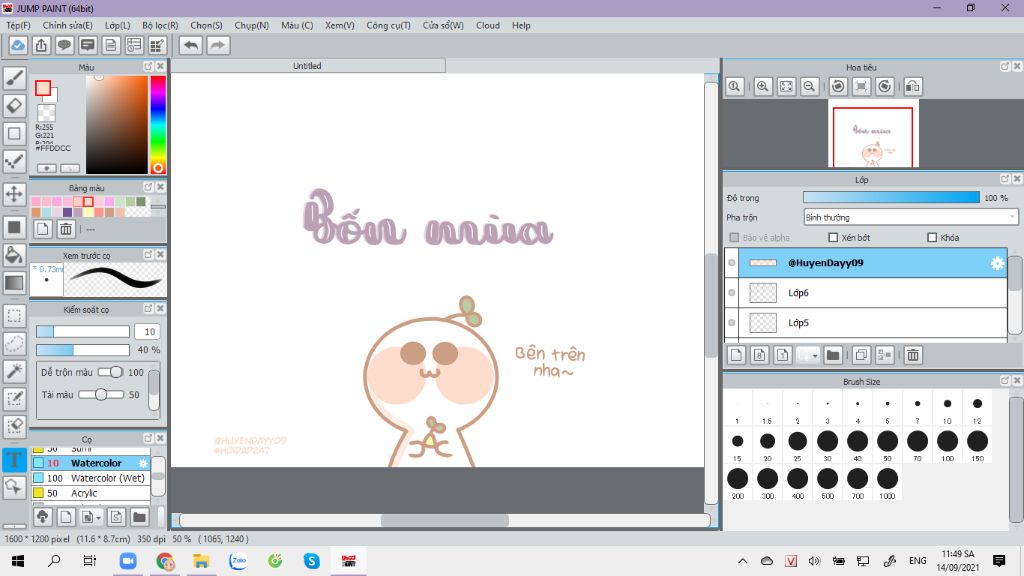The width and height of the screenshot is (1024, 576).
Task: Enable the Khóa checkbox
Action: click(932, 238)
